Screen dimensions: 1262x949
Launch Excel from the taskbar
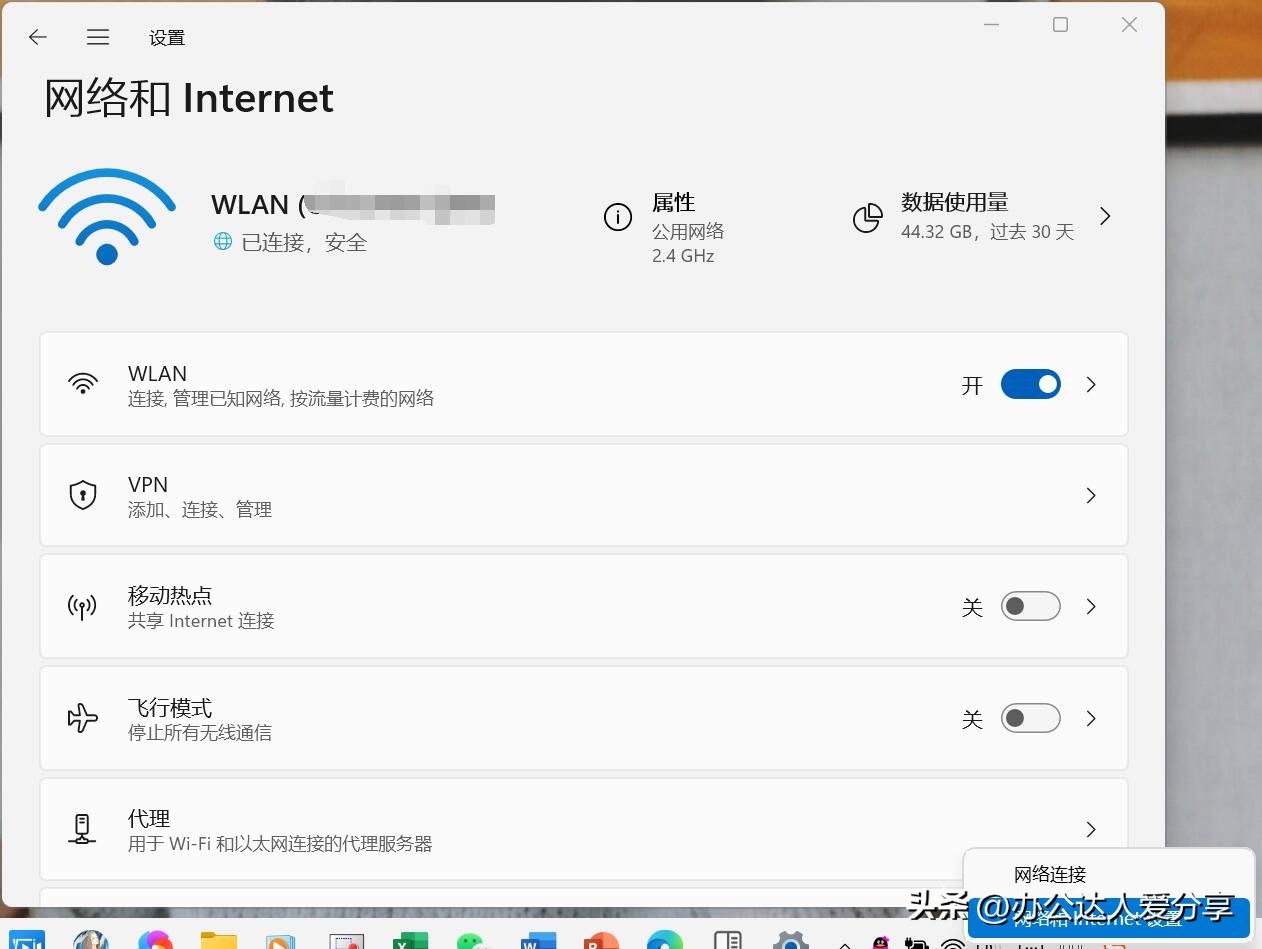(410, 940)
